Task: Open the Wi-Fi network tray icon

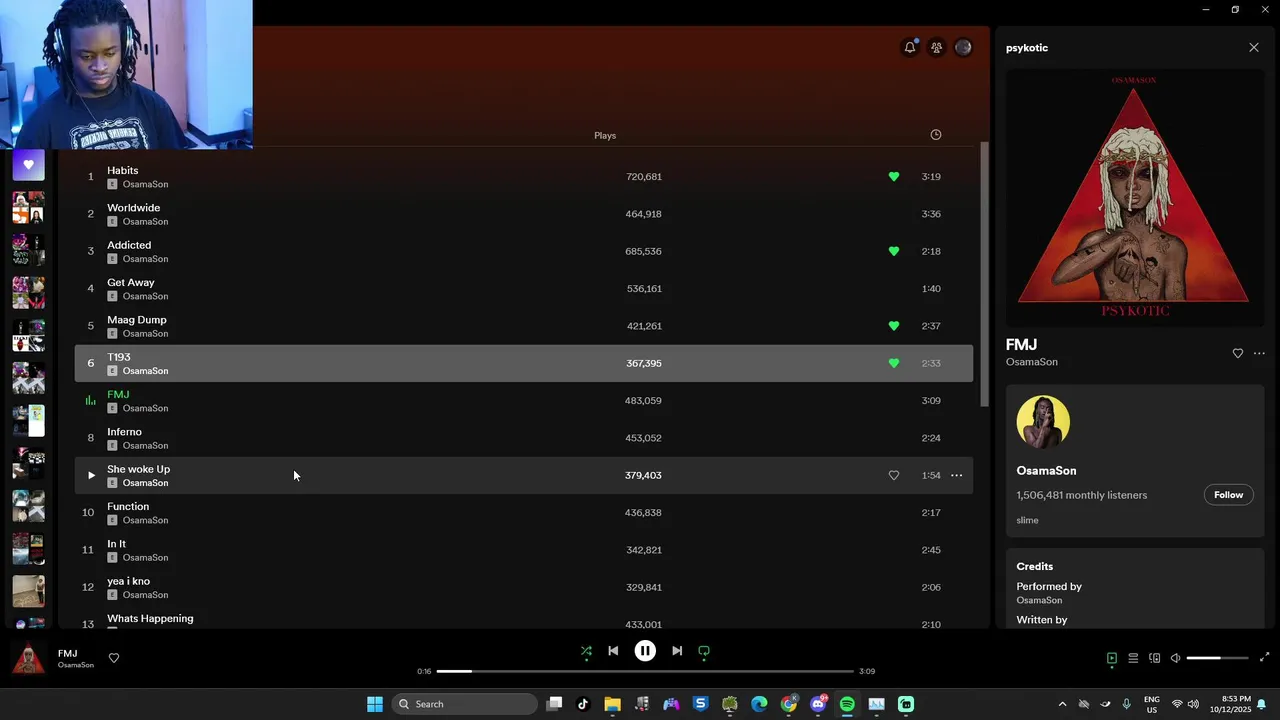Action: point(1177,704)
